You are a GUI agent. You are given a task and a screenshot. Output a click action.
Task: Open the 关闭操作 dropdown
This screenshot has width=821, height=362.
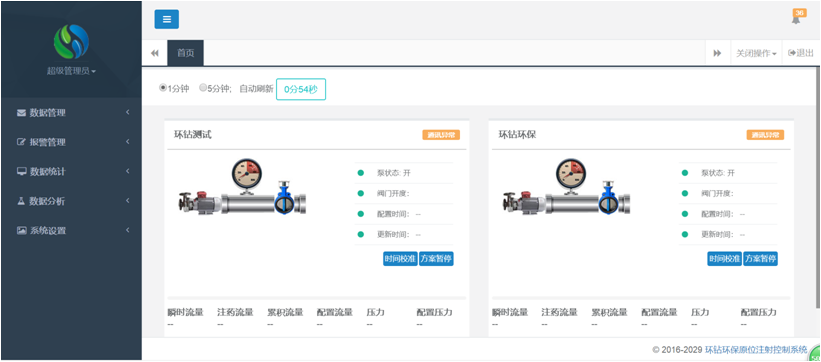click(756, 53)
